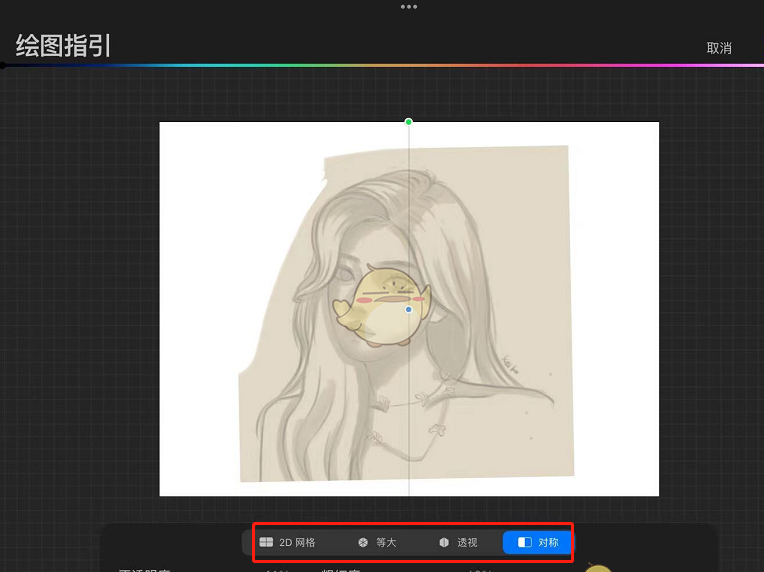Screen dimensions: 764x572
Task: Select the 对称 symmetry guide tab
Action: [538, 542]
